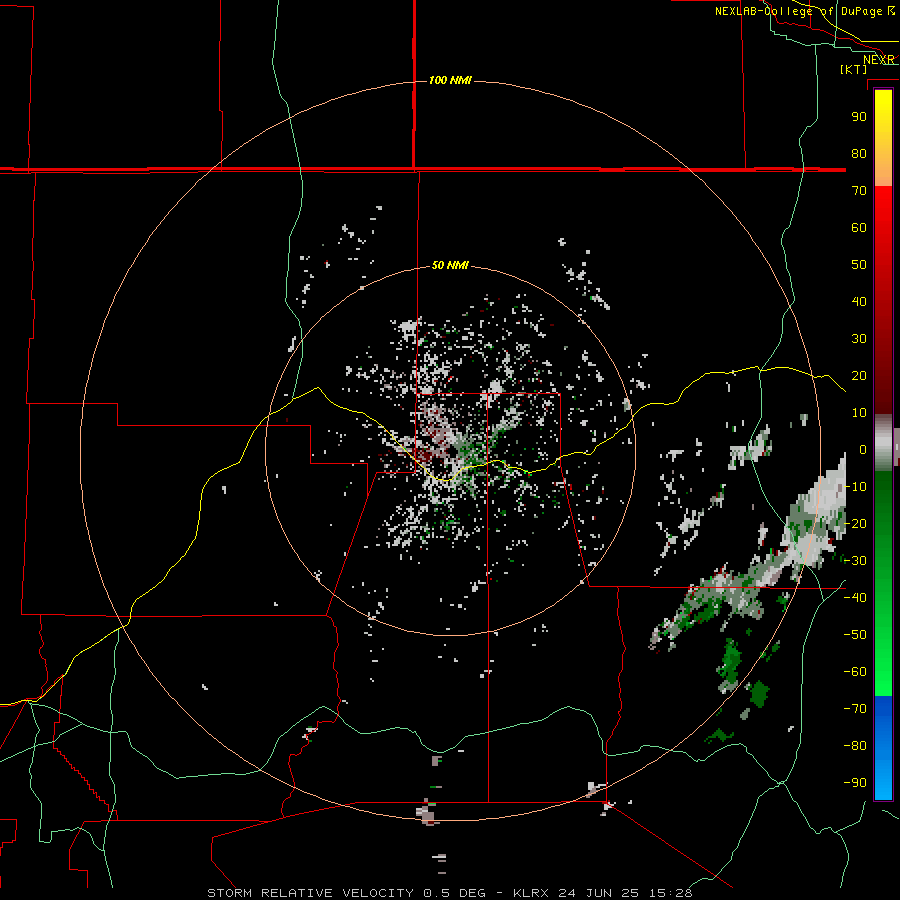Click the product title 'STORM RELATIVE VELOCITY 0.5 DEG'
The image size is (900, 900).
346,893
